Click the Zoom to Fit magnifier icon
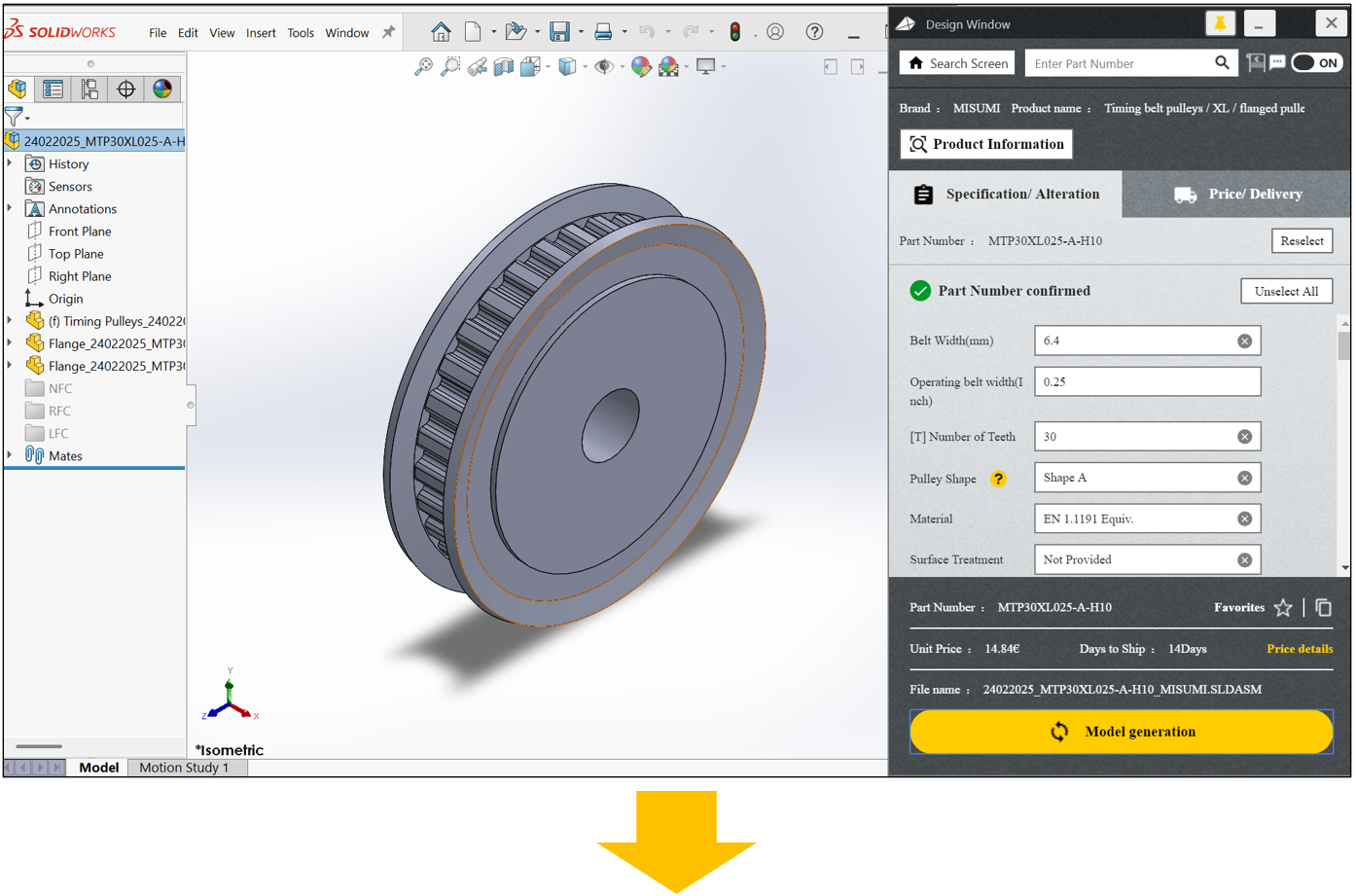This screenshot has width=1356, height=896. pyautogui.click(x=423, y=66)
